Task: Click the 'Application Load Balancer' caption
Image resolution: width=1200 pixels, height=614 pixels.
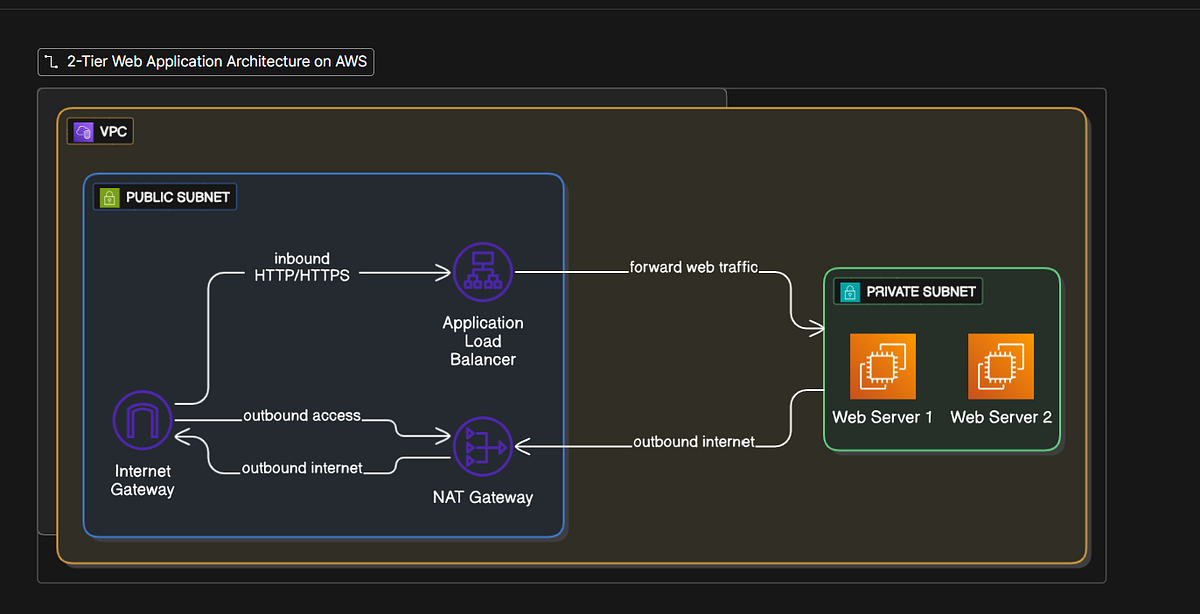Action: point(483,341)
